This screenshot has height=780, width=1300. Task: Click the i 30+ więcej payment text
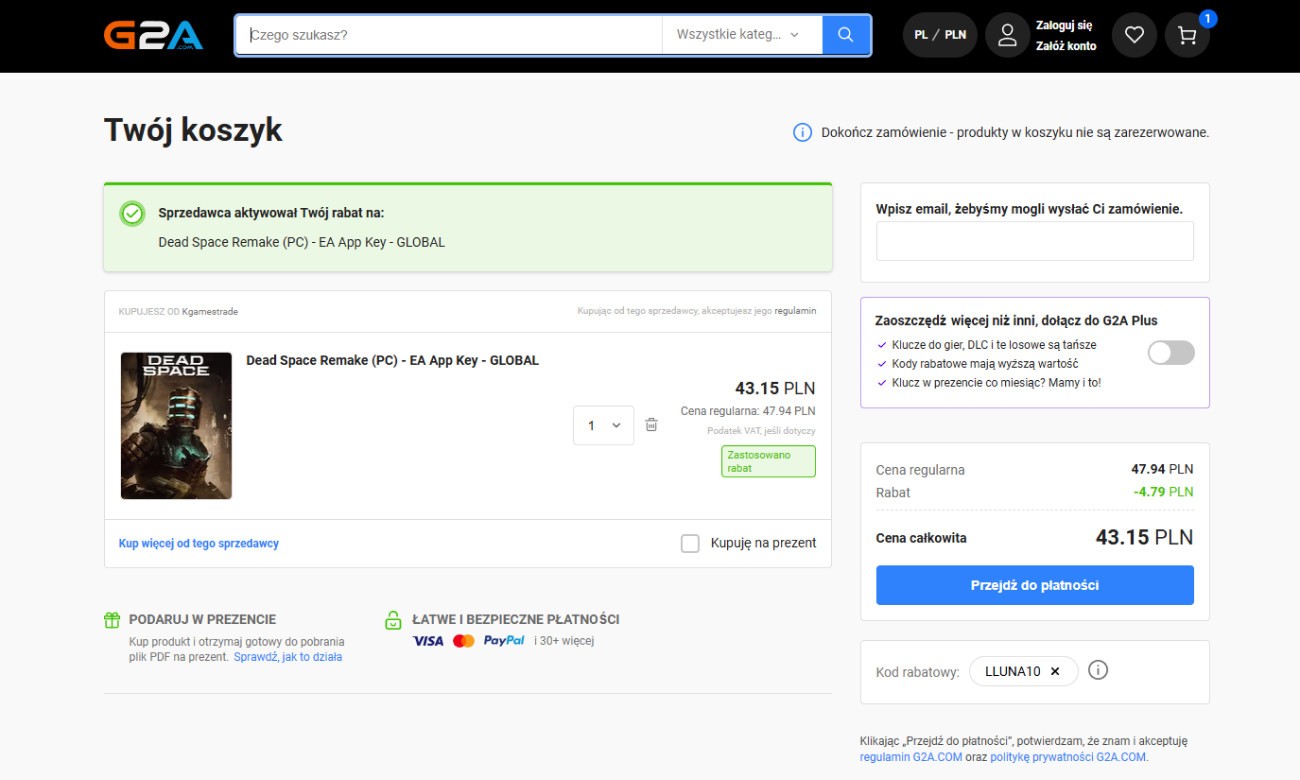coord(564,641)
